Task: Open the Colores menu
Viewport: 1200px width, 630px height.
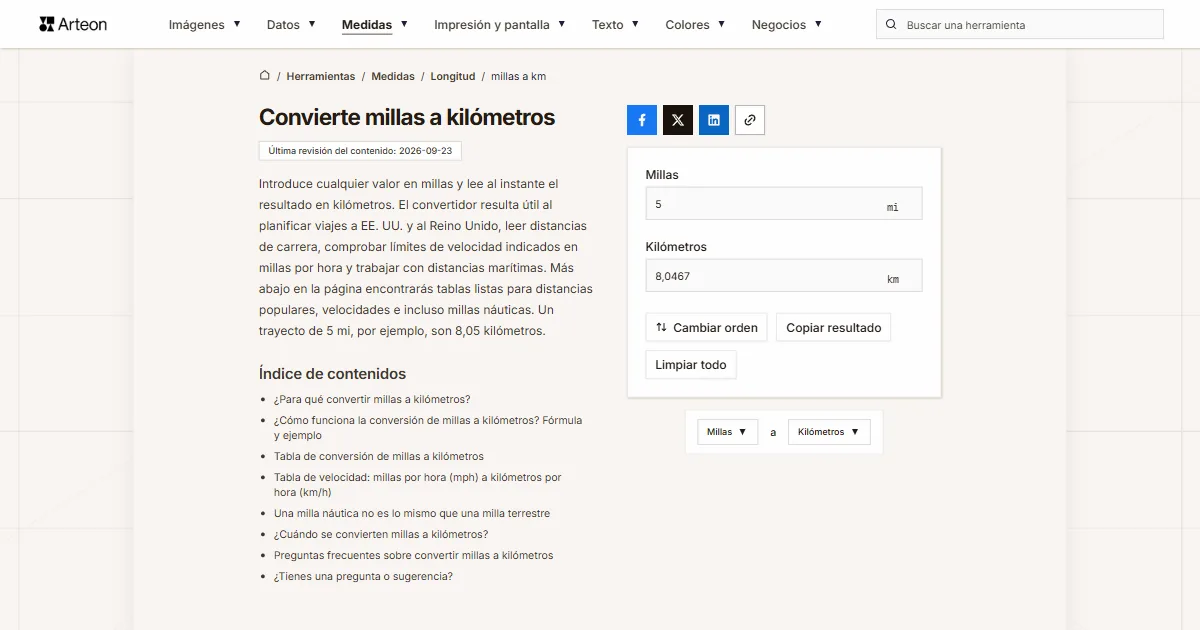Action: 696,25
